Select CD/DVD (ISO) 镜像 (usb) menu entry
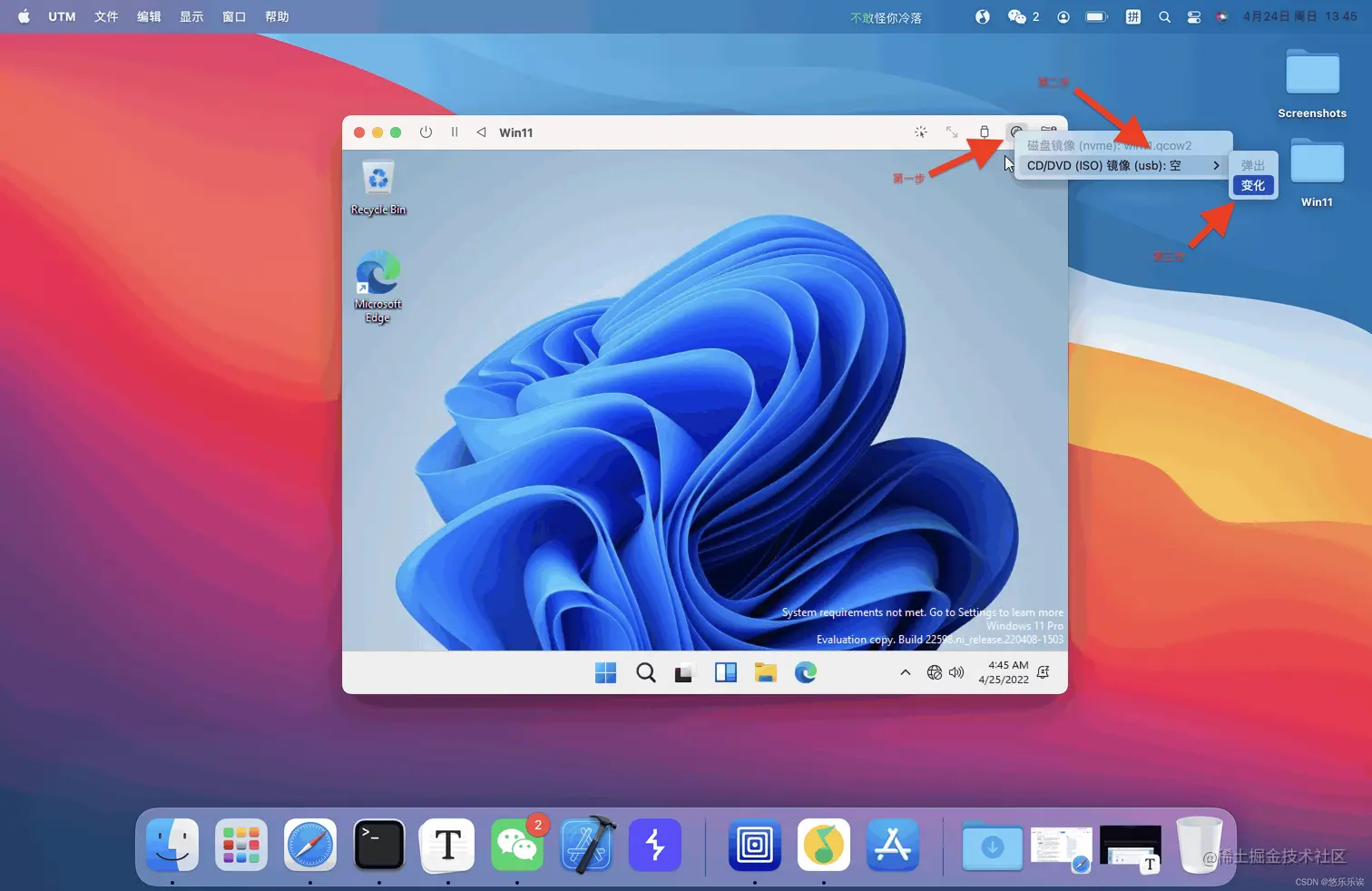The image size is (1372, 891). pyautogui.click(x=1123, y=165)
